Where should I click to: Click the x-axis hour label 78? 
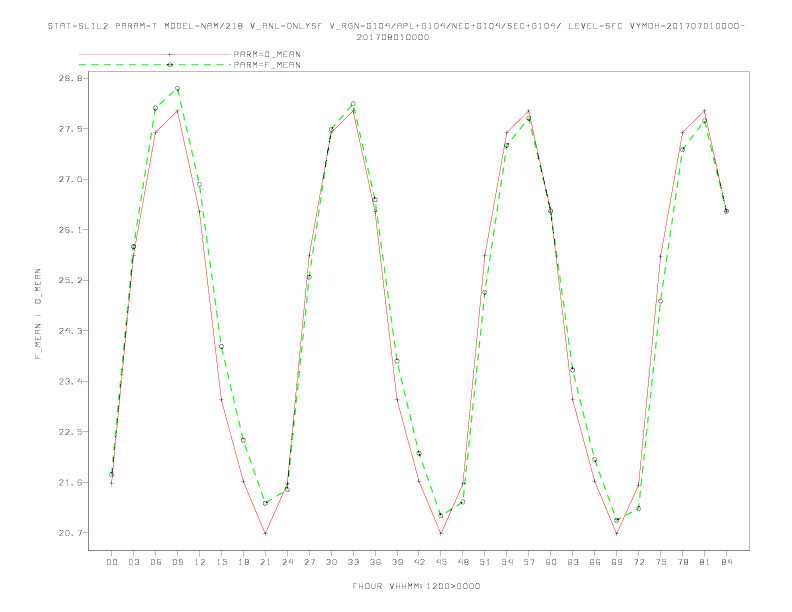click(x=682, y=562)
